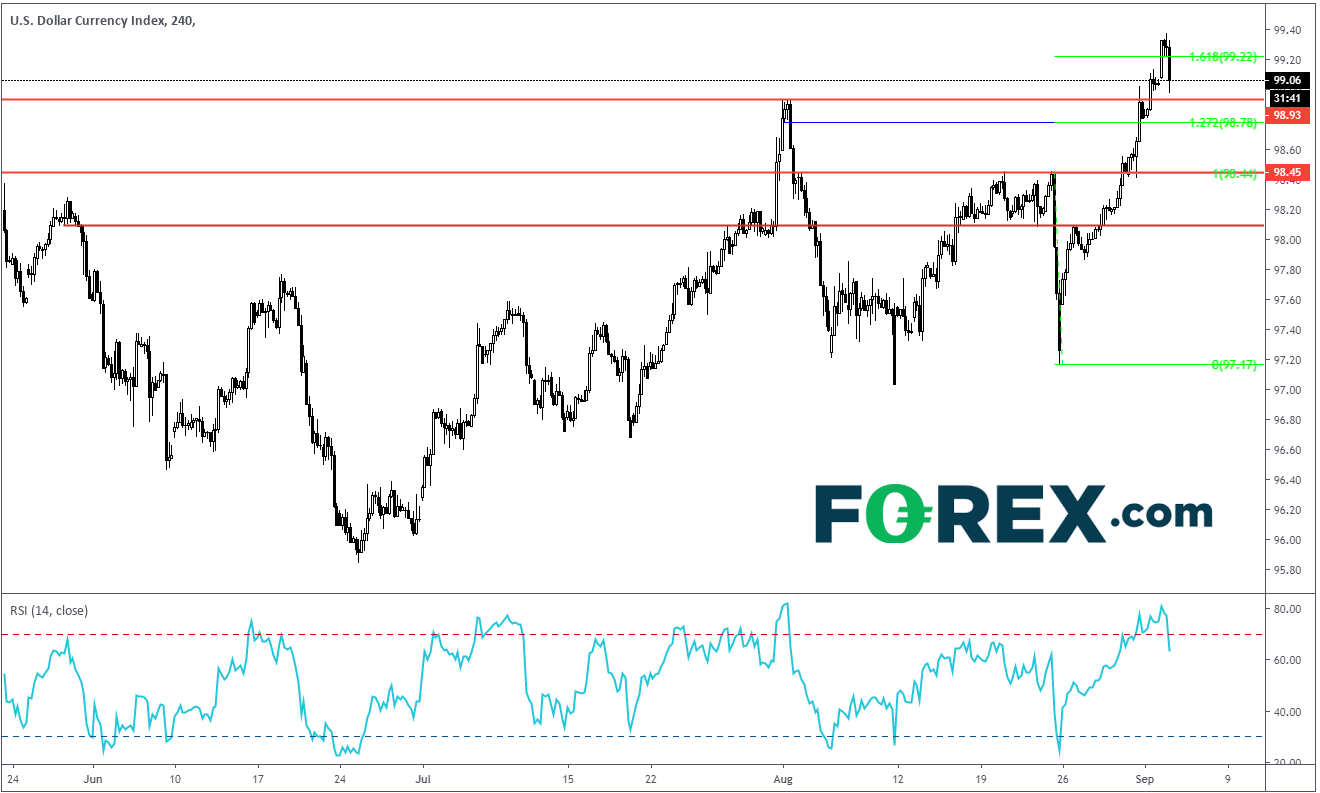Viewport: 1320px width, 793px height.
Task: Click the RSI 20.00 axis value
Action: [x=1287, y=763]
